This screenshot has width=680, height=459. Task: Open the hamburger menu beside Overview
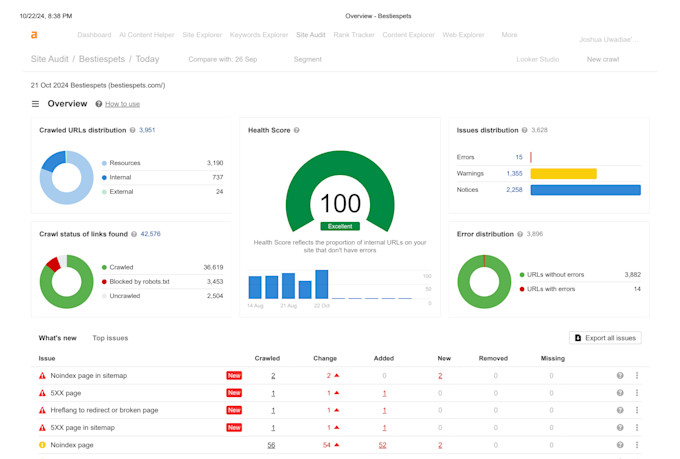36,104
